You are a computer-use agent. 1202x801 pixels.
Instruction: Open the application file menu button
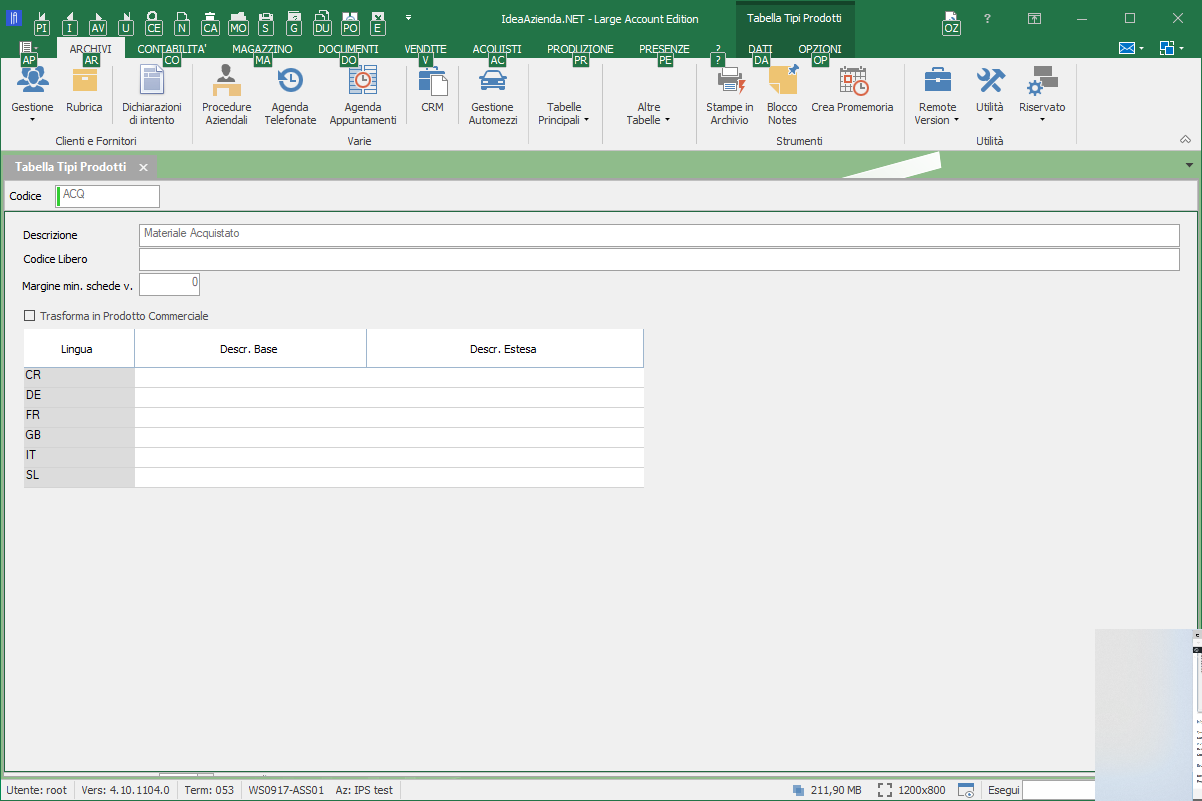[28, 48]
